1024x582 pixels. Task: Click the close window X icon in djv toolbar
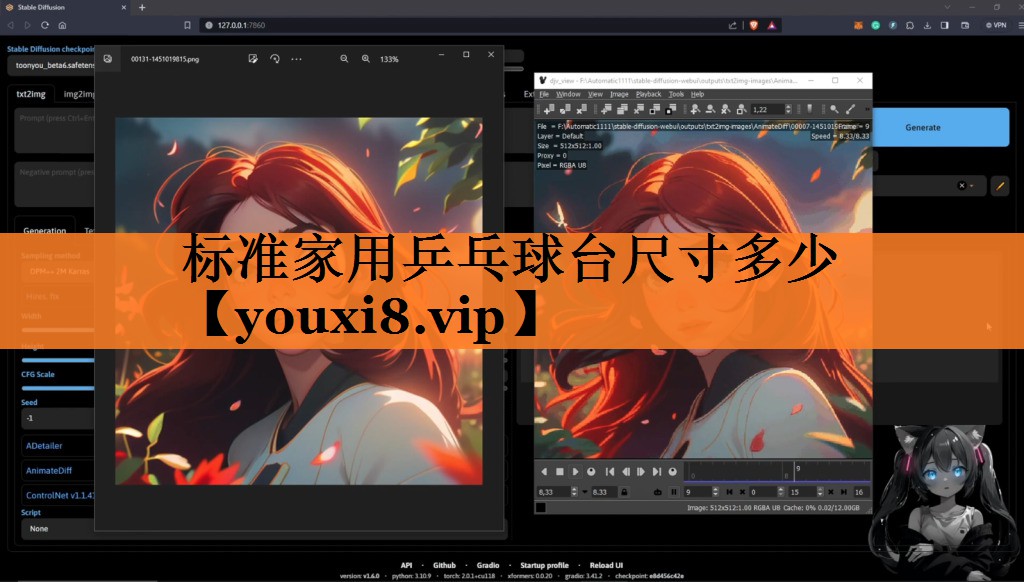coord(581,109)
